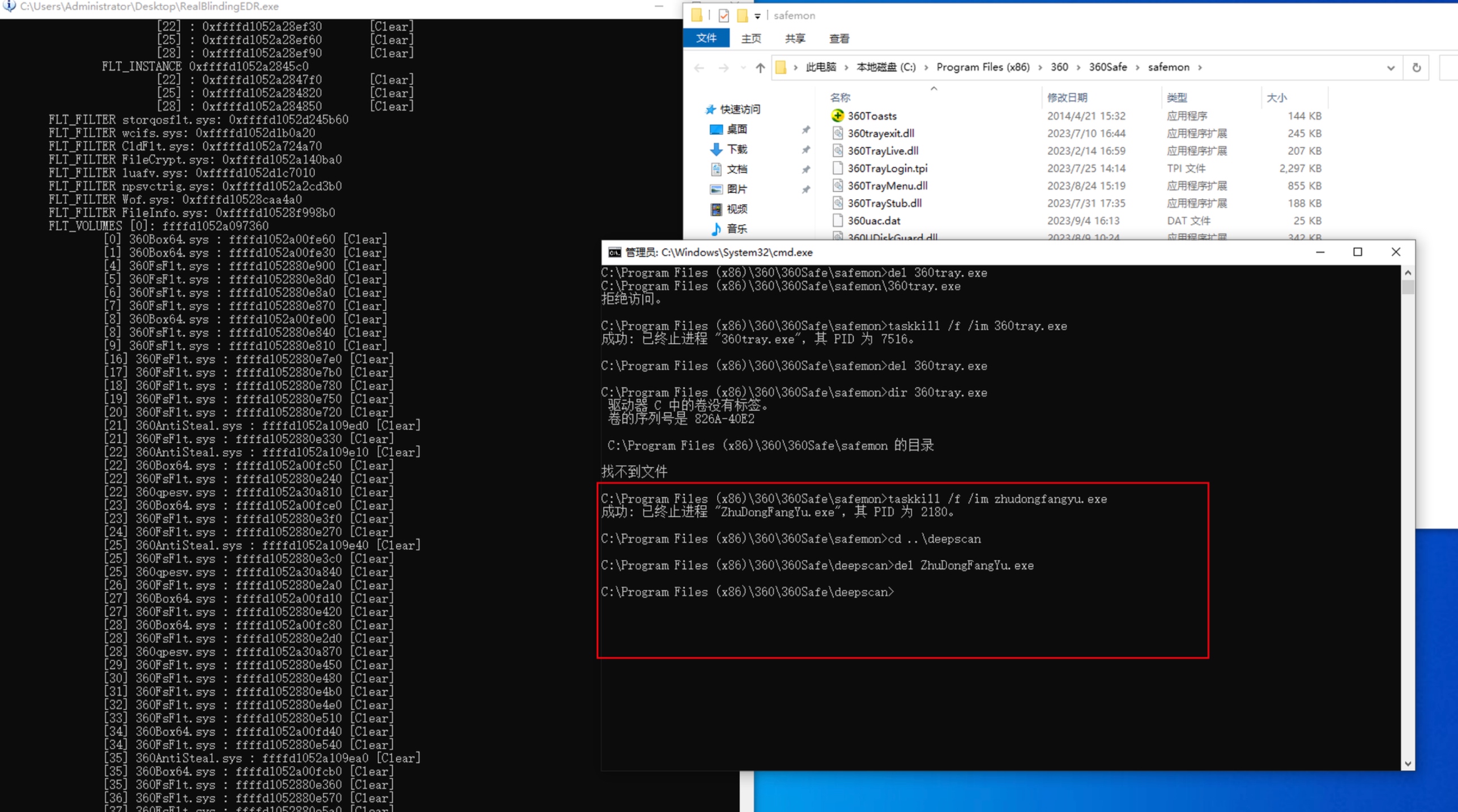Sort by 修改日期 column header

(x=1067, y=97)
